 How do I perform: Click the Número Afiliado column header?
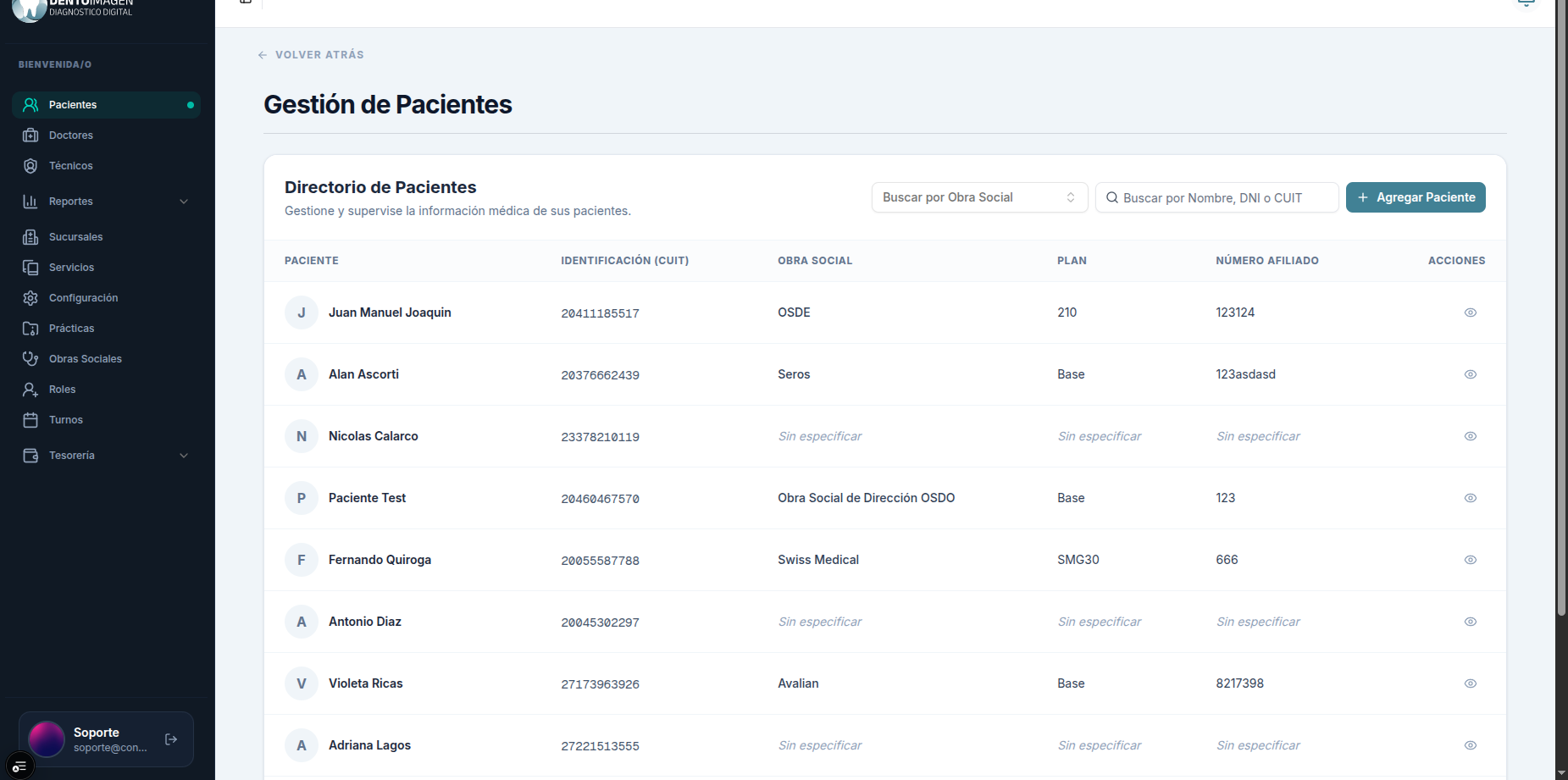(x=1267, y=261)
